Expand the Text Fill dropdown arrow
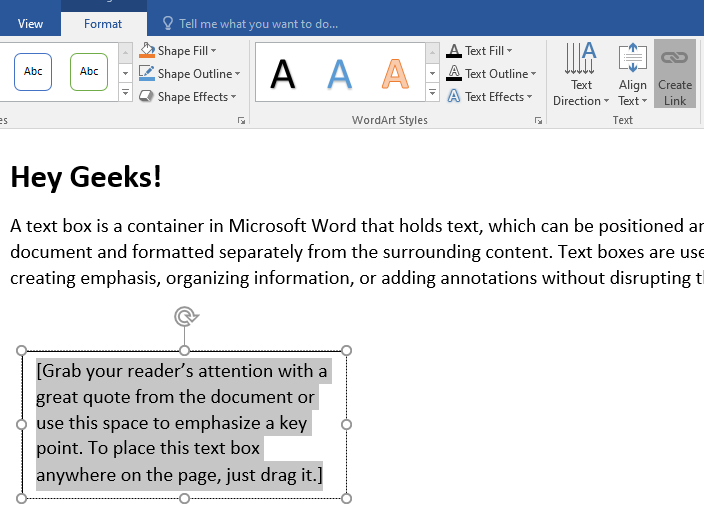 tap(509, 51)
